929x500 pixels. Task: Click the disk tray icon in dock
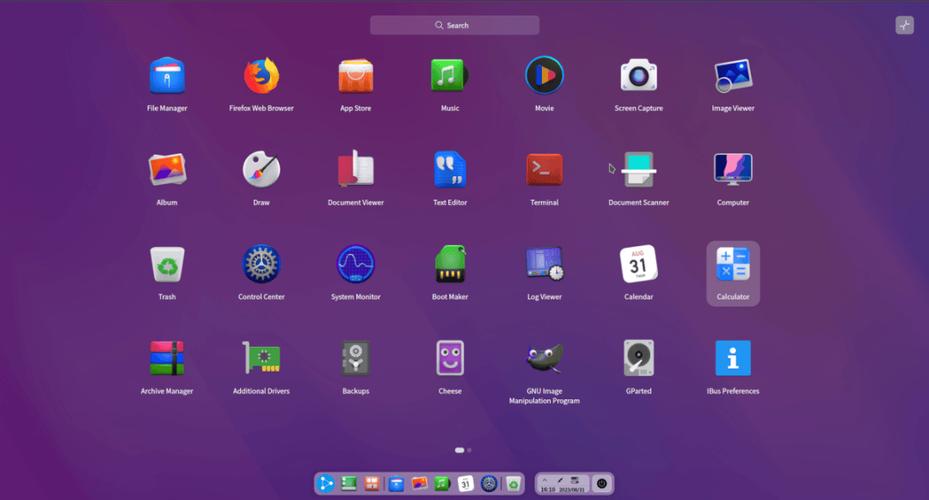tap(575, 480)
